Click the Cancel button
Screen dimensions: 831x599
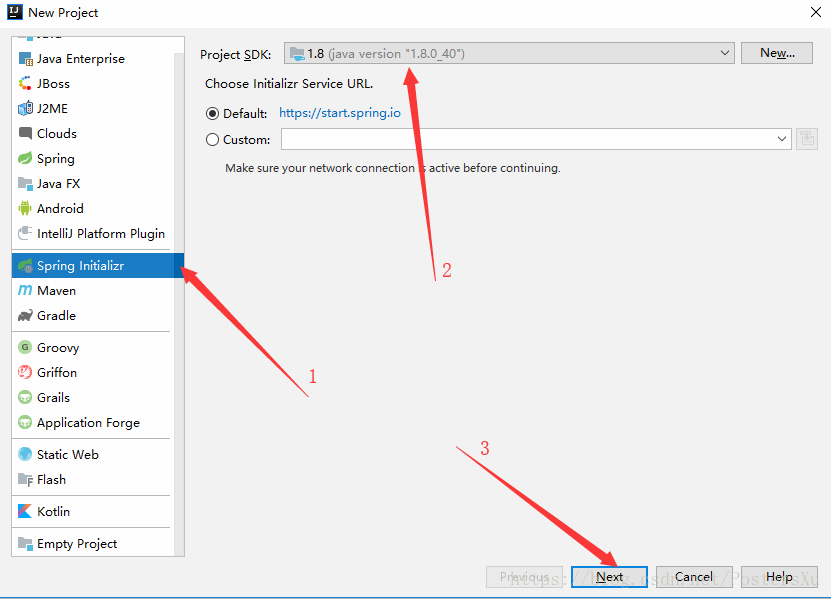694,577
